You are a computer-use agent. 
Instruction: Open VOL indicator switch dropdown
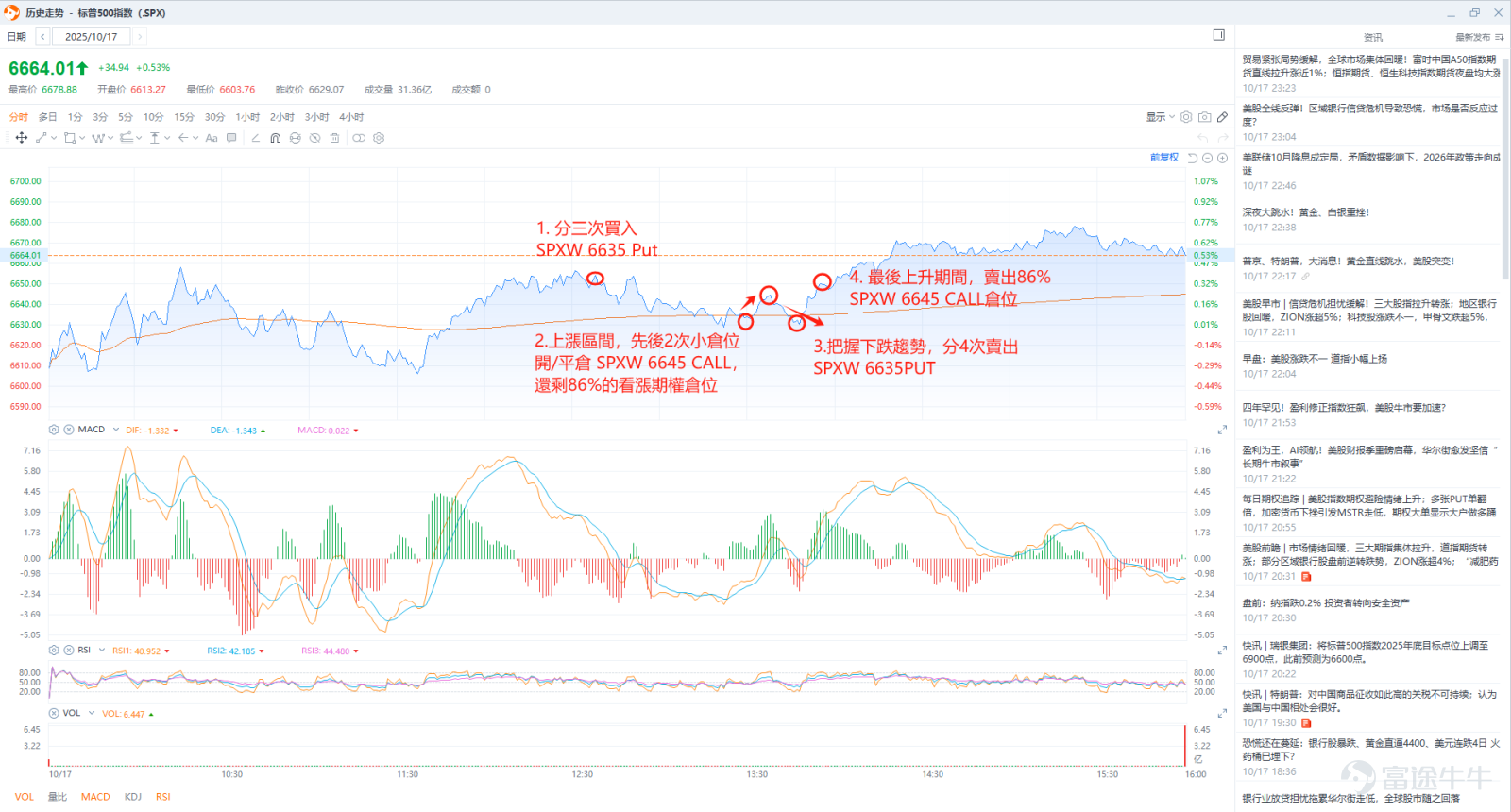(92, 713)
